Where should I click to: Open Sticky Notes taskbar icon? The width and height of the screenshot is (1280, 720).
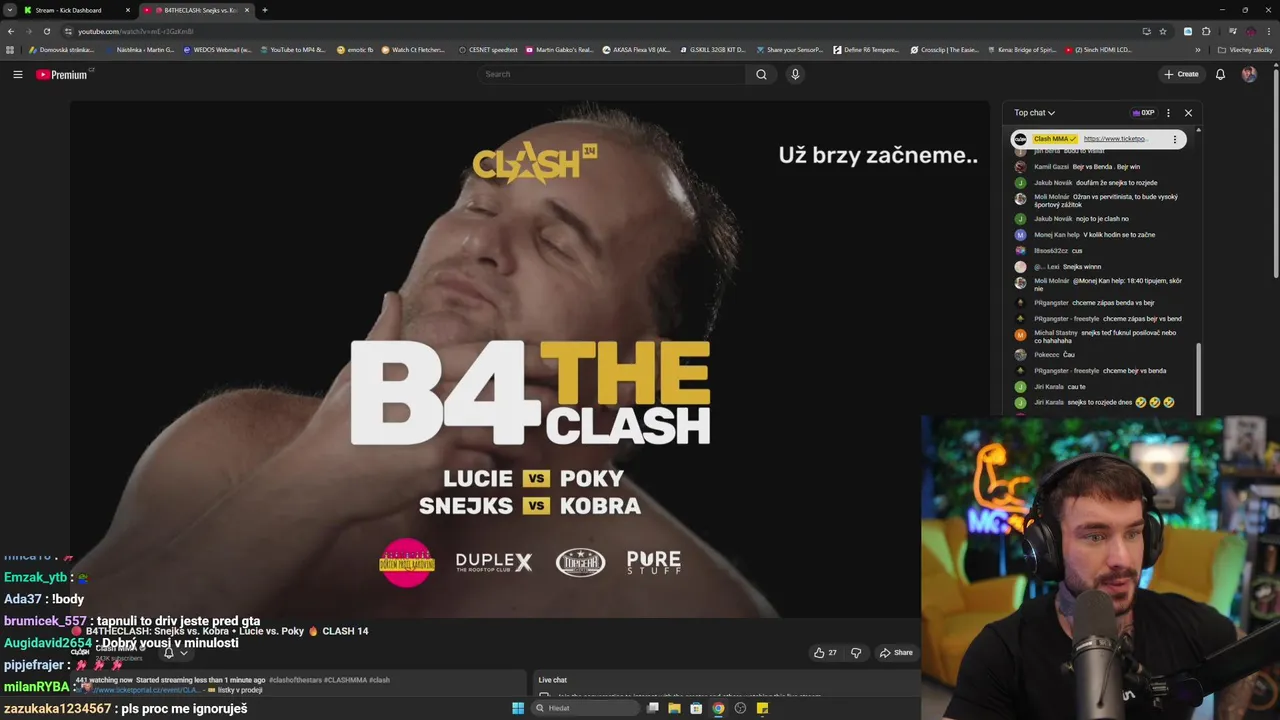[x=762, y=708]
